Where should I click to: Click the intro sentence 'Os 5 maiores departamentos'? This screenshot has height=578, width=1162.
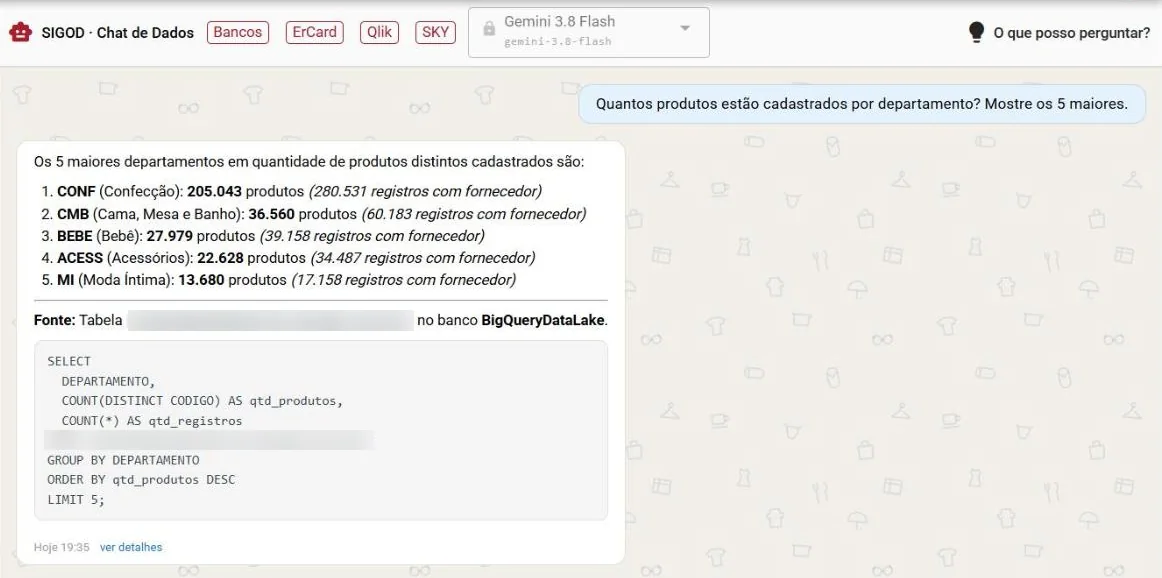click(309, 162)
